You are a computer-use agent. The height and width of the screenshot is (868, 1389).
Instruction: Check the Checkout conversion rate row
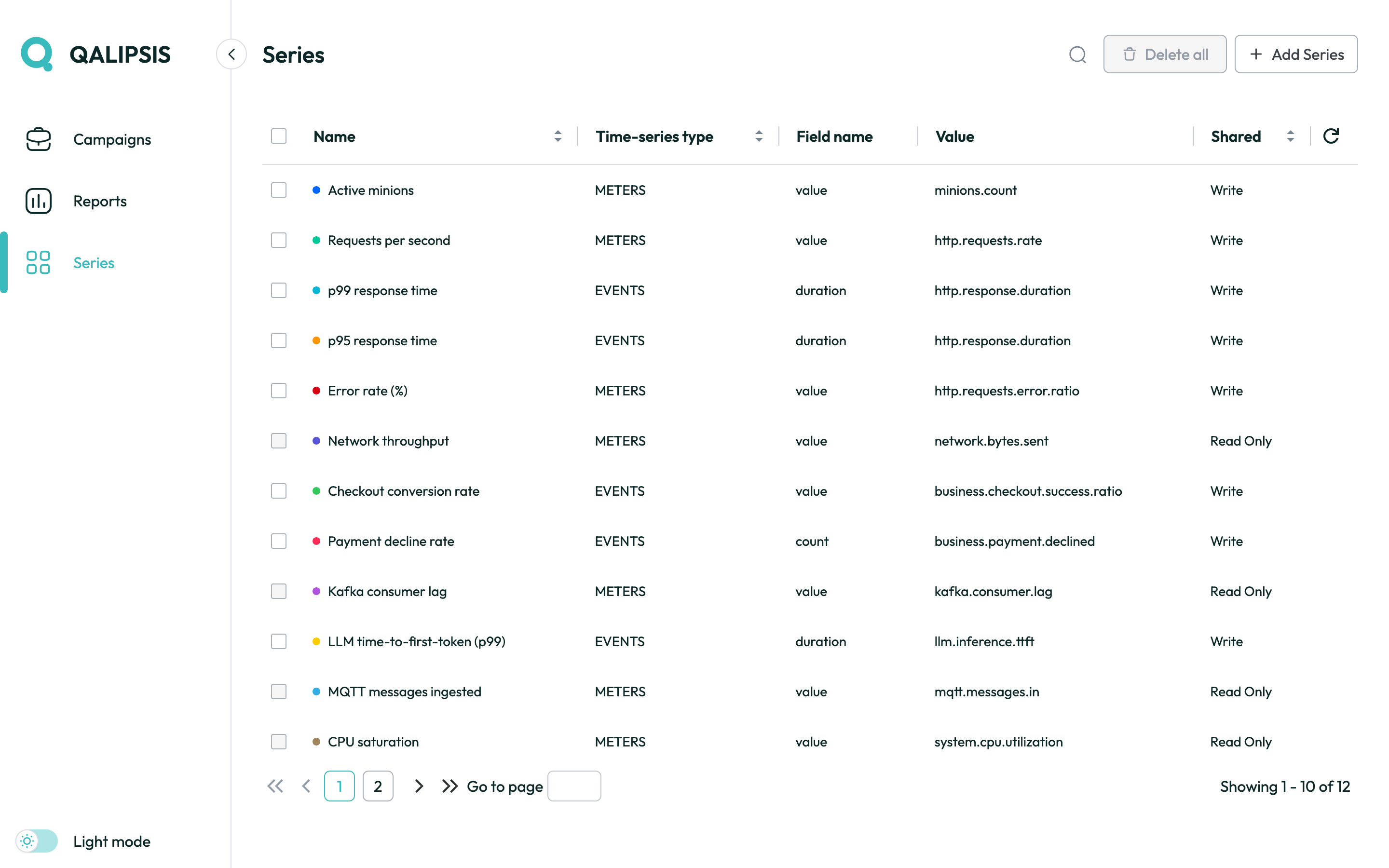(278, 491)
